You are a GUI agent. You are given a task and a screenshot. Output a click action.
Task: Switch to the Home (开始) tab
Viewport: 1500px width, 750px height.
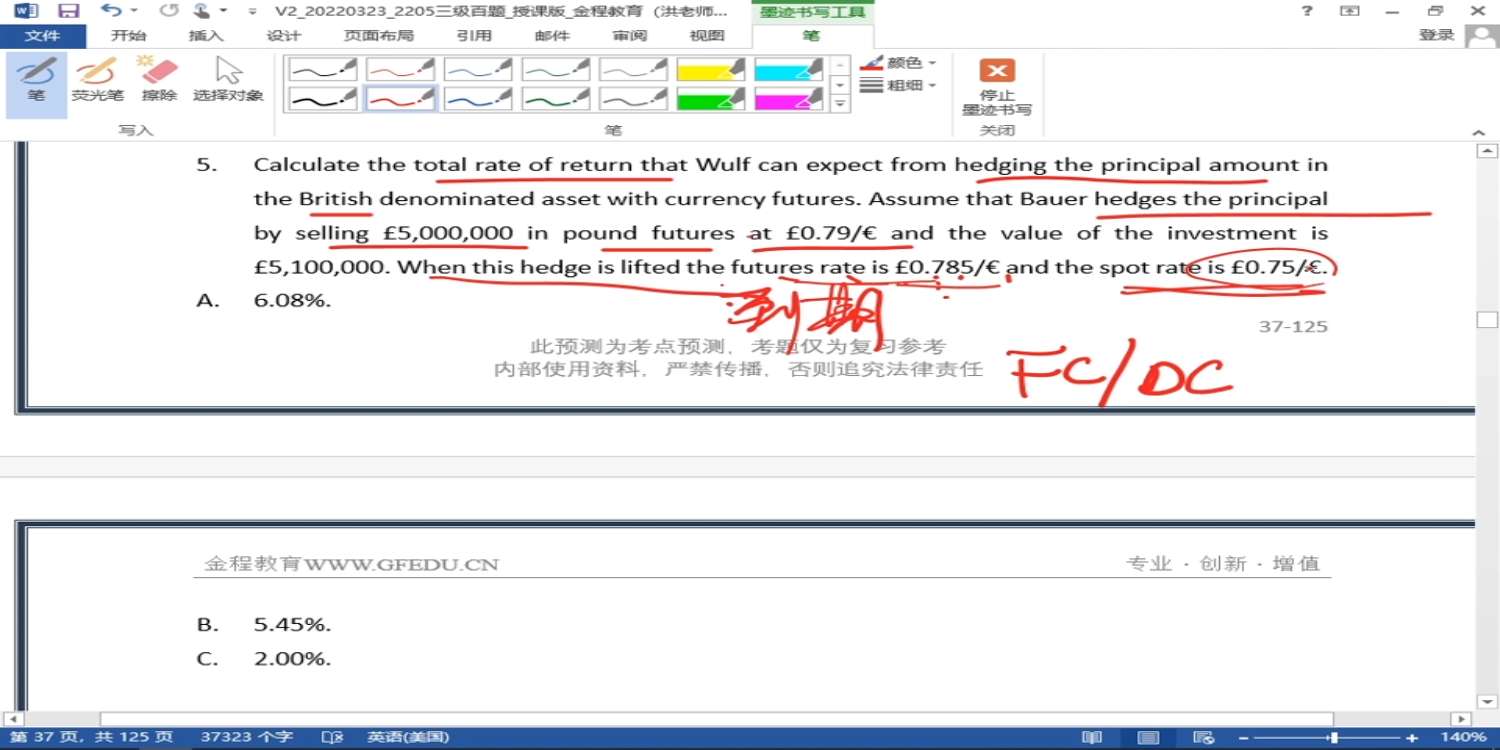(128, 36)
